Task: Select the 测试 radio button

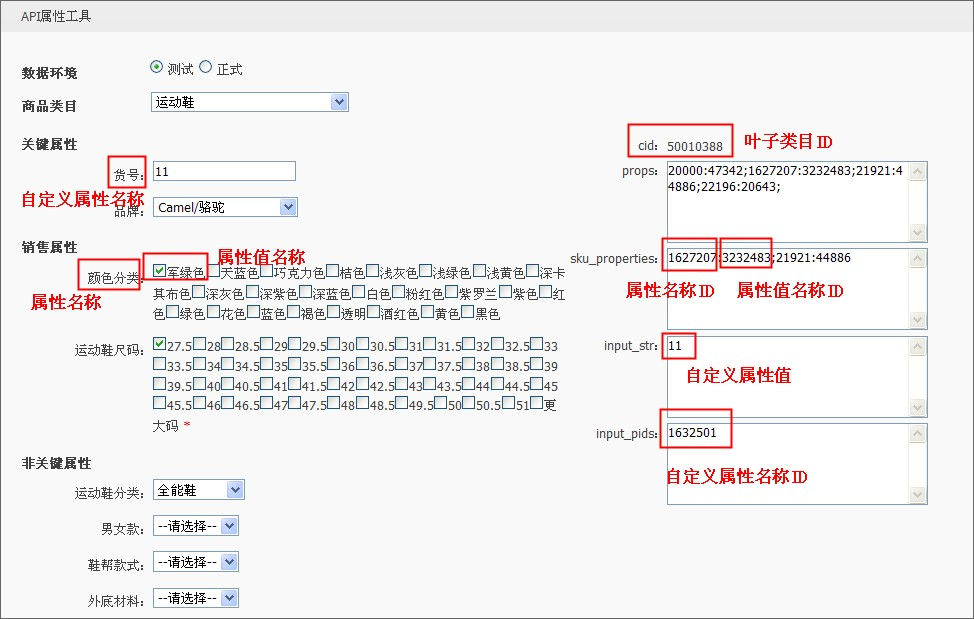Action: (x=157, y=67)
